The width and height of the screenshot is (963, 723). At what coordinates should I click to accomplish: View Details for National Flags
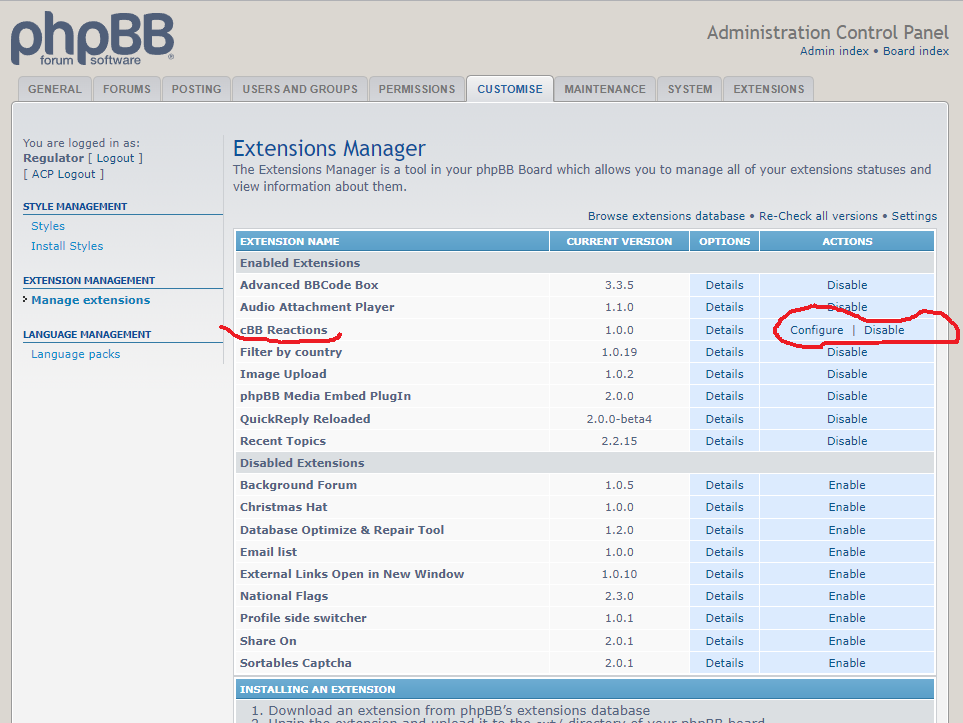pyautogui.click(x=724, y=596)
